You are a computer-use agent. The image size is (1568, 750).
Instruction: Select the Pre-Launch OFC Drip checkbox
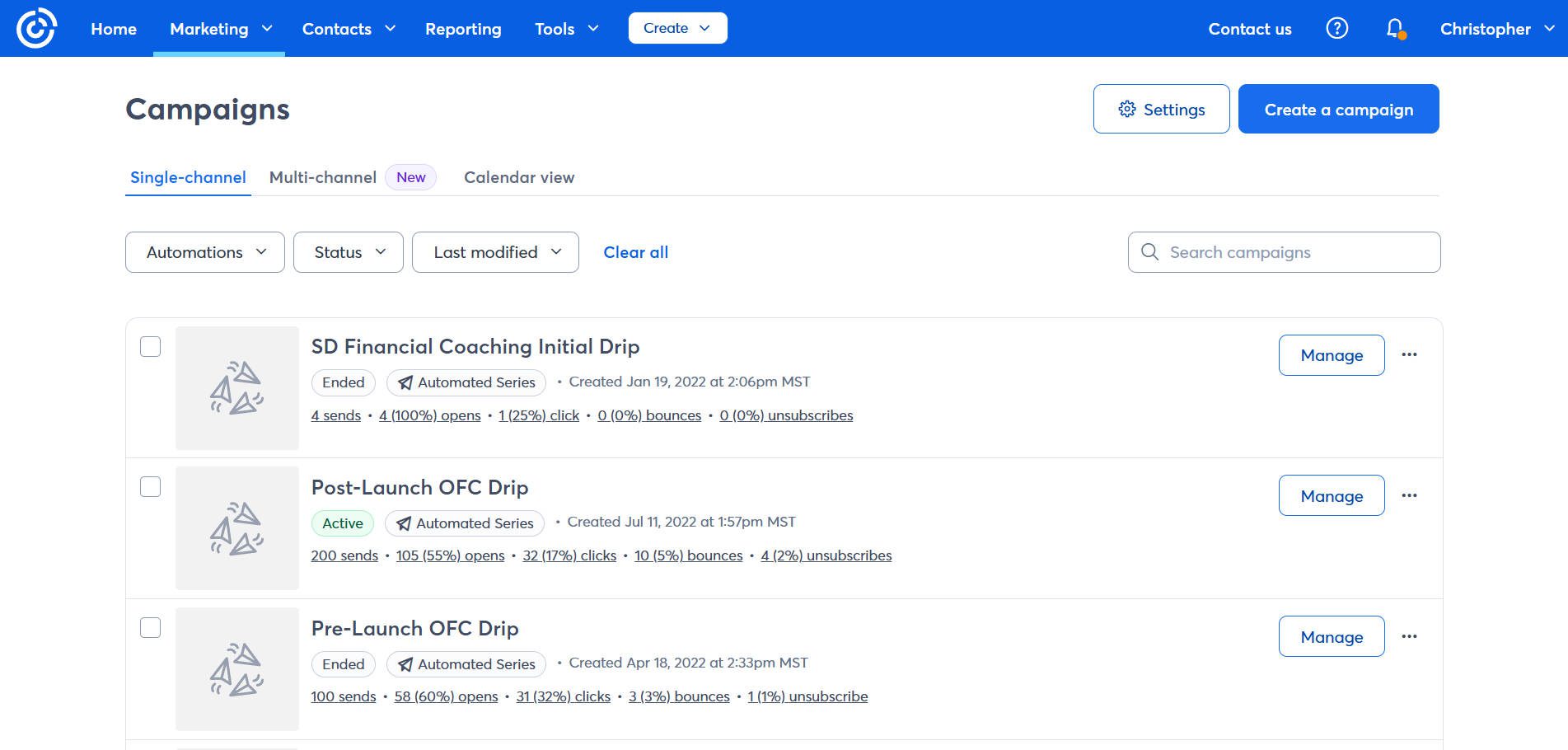point(151,628)
